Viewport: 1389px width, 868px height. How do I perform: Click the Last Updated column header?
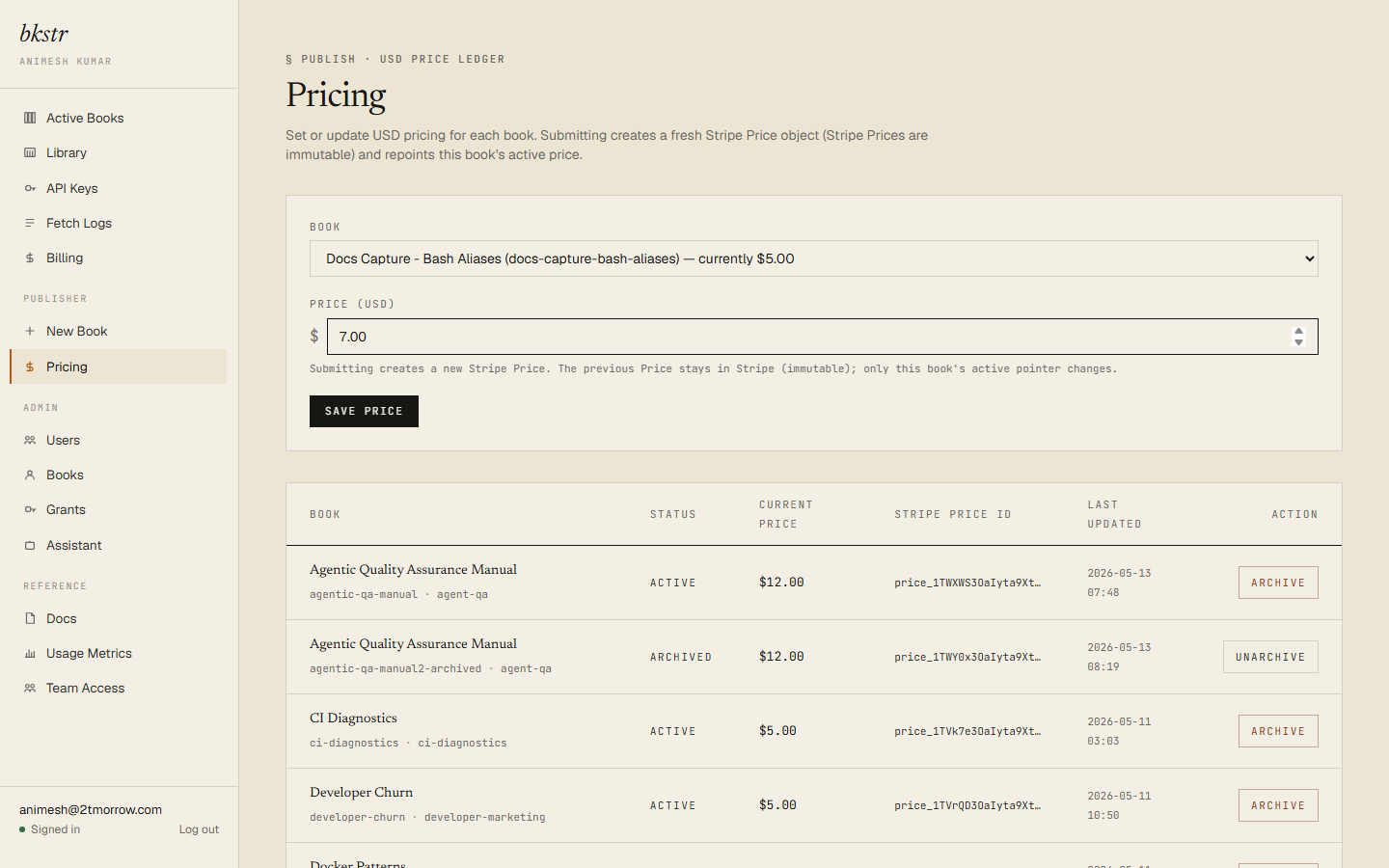point(1114,514)
